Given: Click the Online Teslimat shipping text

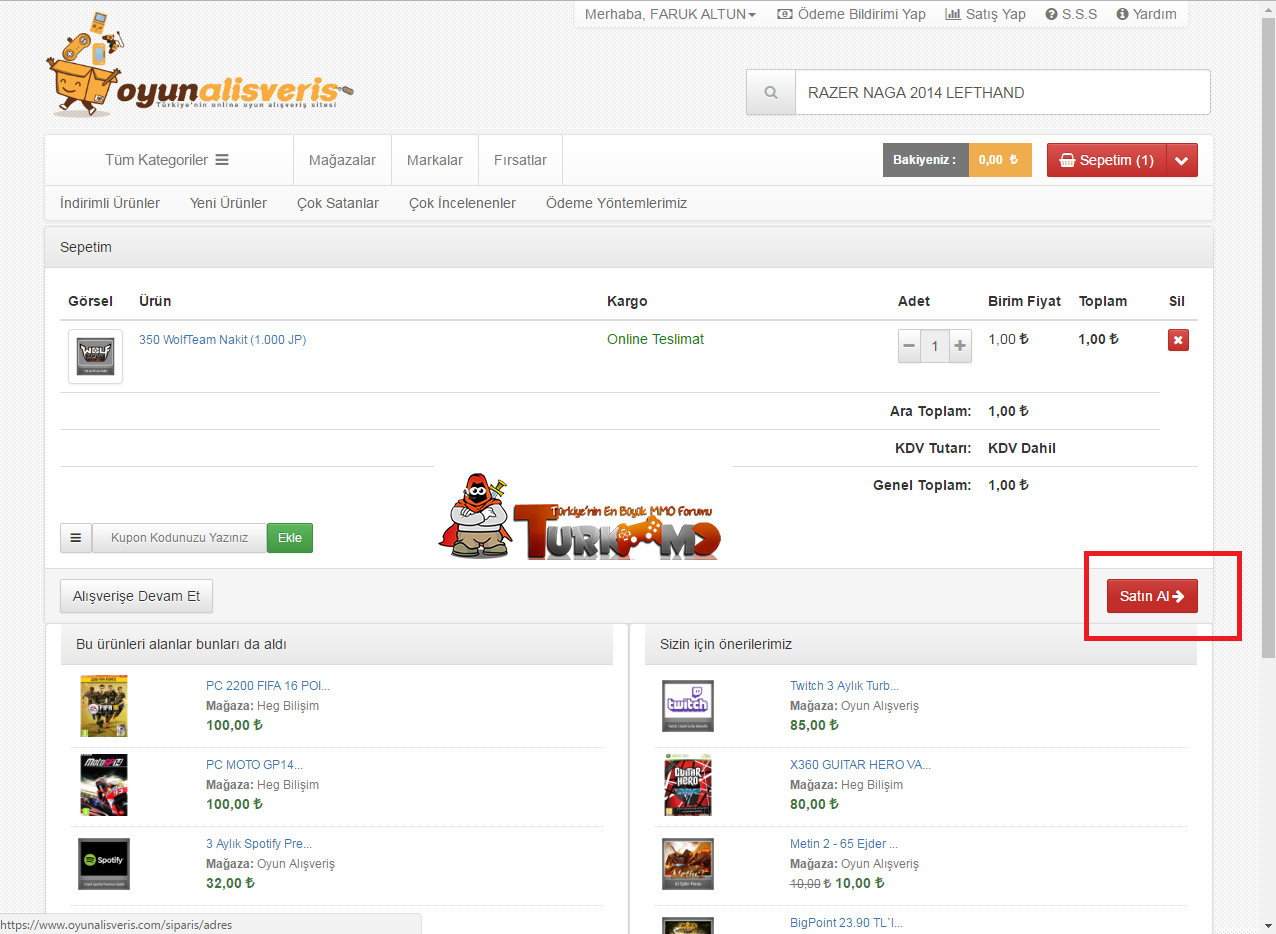Looking at the screenshot, I should pos(655,339).
